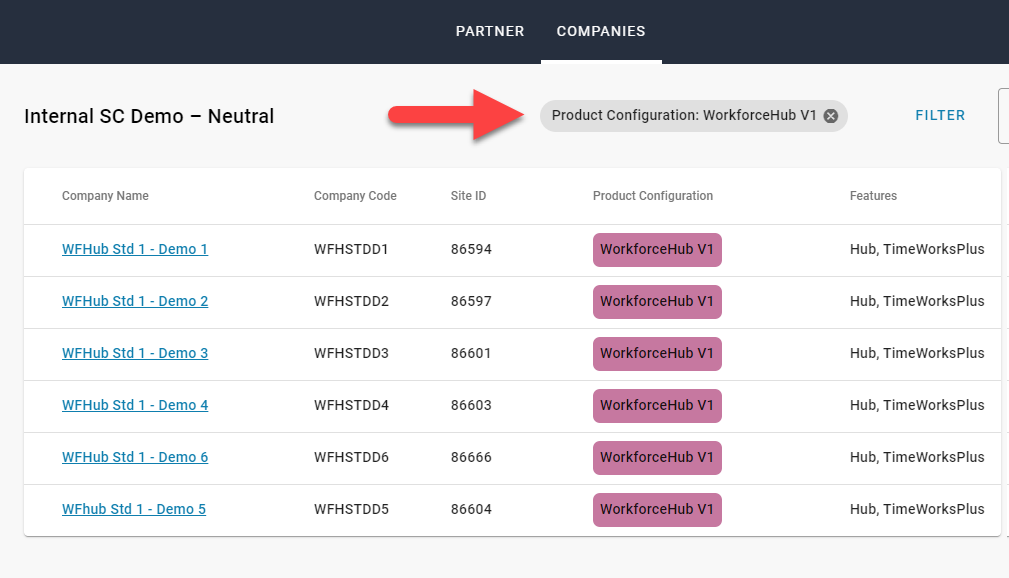Select the WorkforceHub V1 badge for Demo 4
This screenshot has width=1009, height=578.
[x=657, y=405]
